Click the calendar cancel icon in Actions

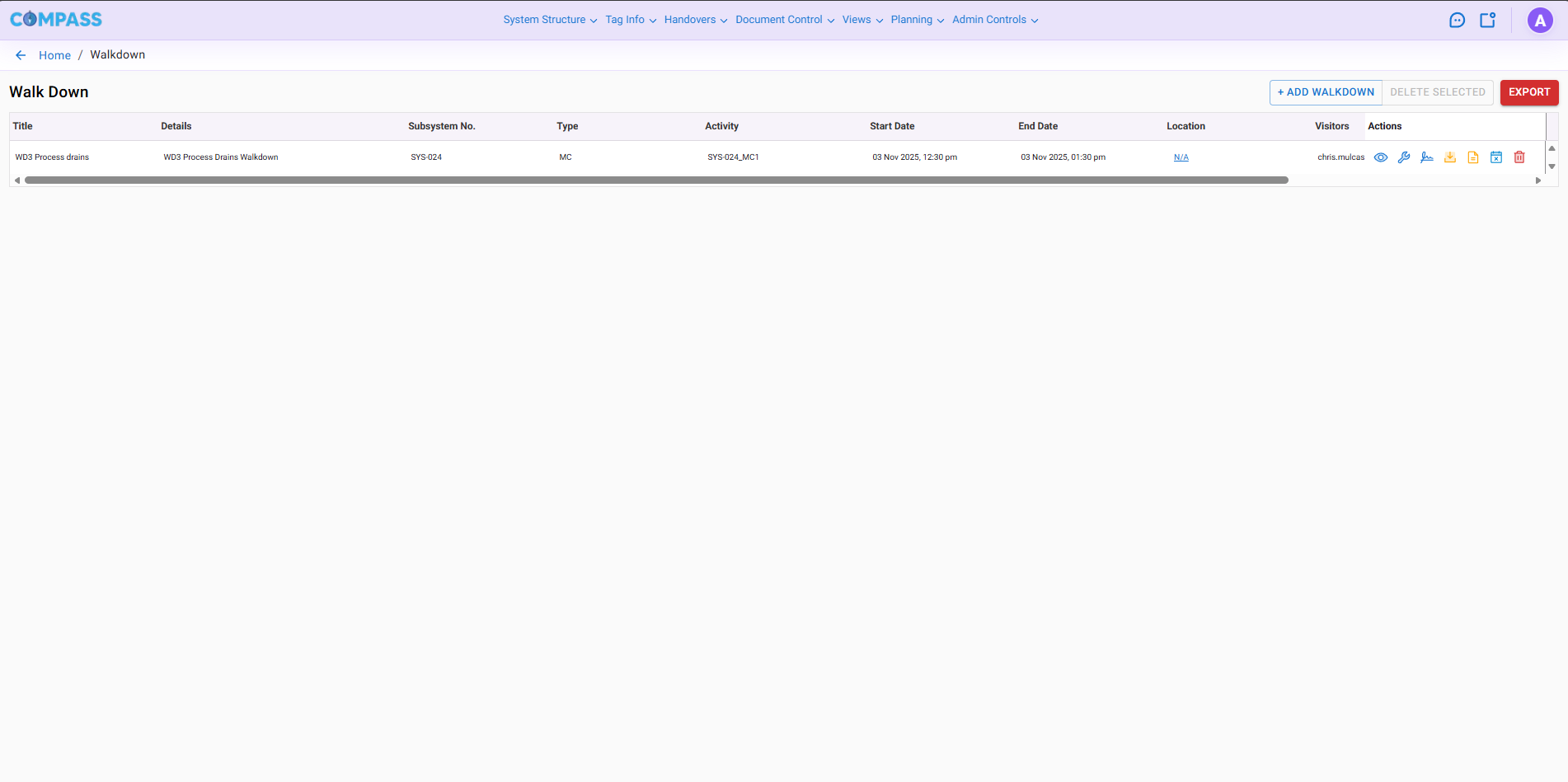(x=1495, y=157)
